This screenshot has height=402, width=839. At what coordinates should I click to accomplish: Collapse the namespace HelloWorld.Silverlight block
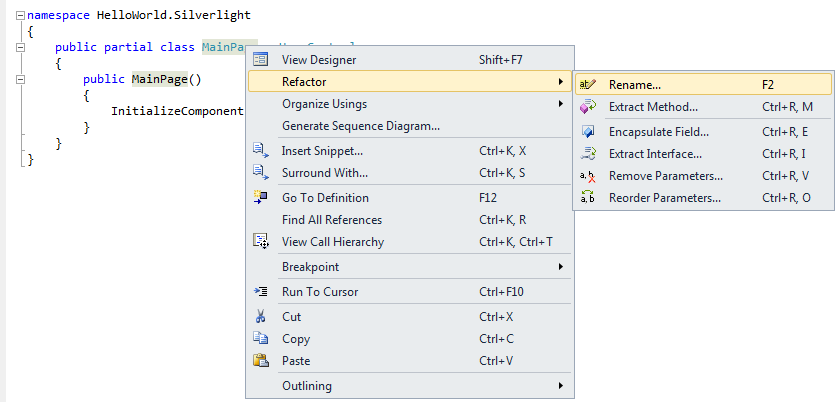(20, 15)
